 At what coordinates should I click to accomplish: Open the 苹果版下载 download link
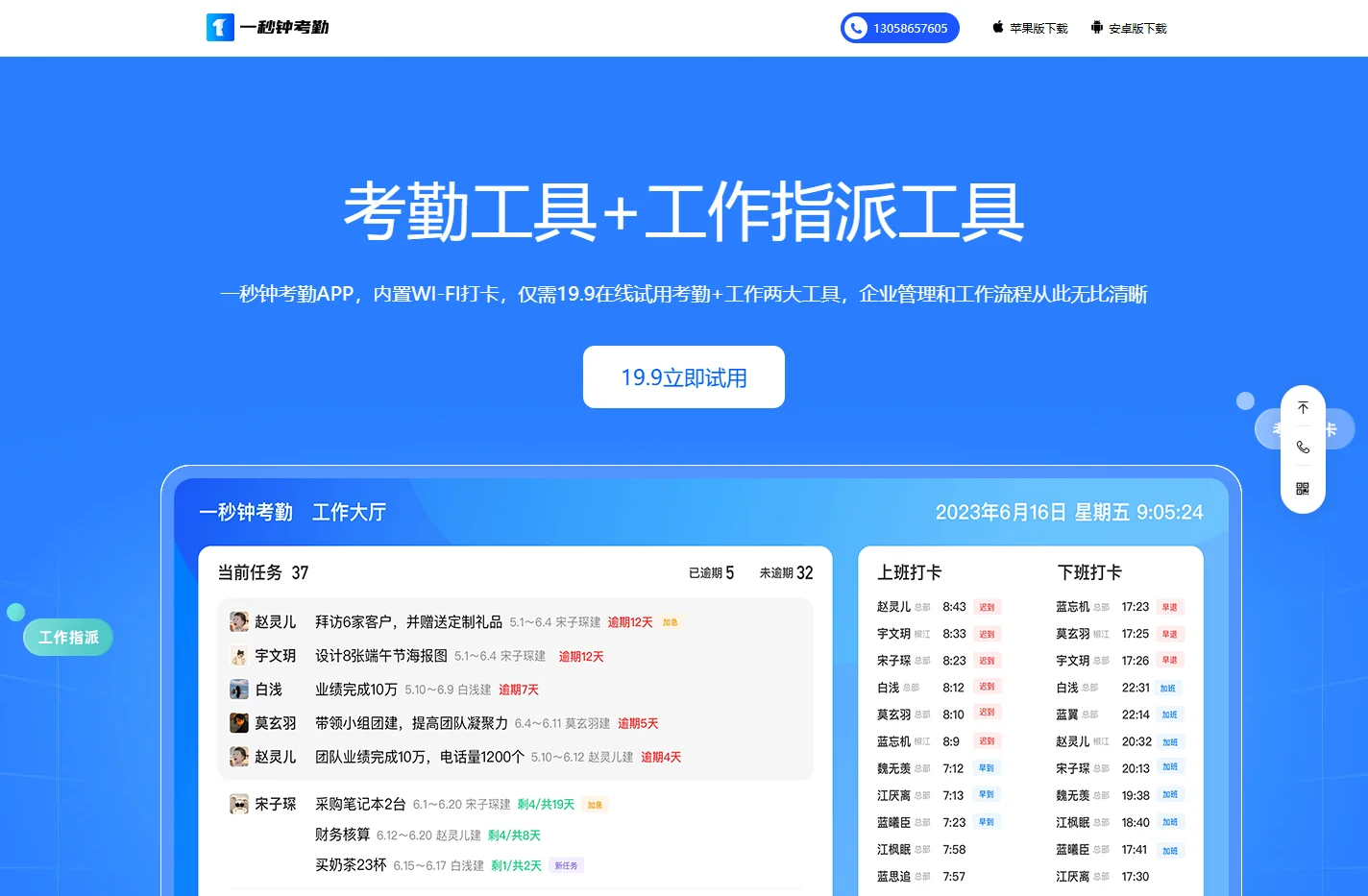pos(1030,28)
